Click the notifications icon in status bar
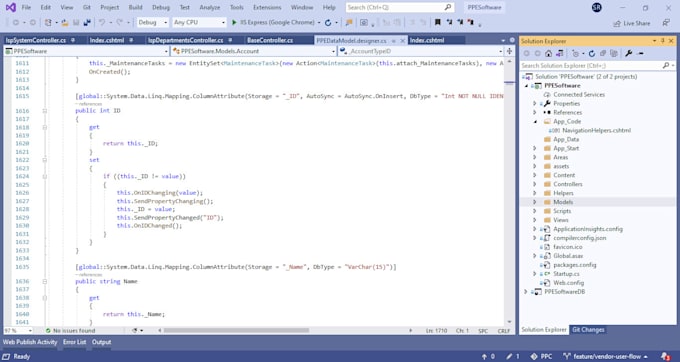Image resolution: width=680 pixels, height=362 pixels. 665,356
